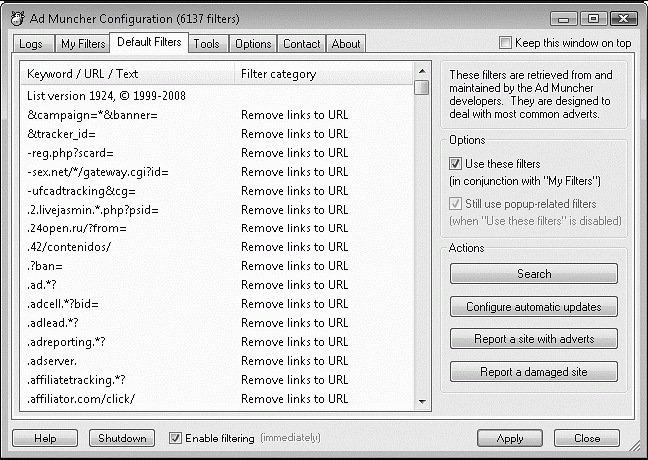
Task: Select the .adserver. filter row
Action: pos(217,361)
